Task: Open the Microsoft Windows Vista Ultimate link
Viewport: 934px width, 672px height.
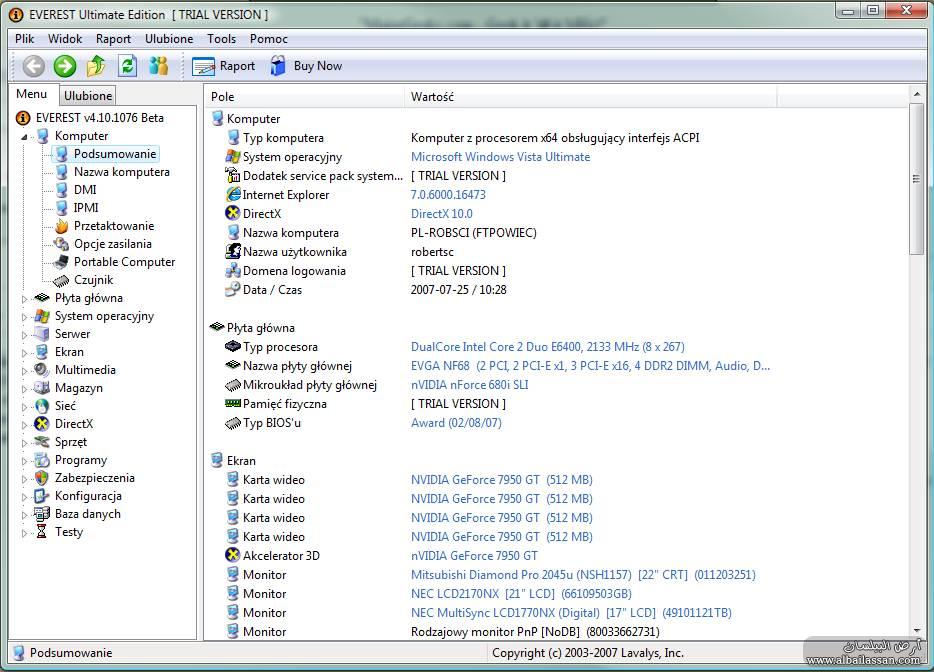Action: point(500,157)
